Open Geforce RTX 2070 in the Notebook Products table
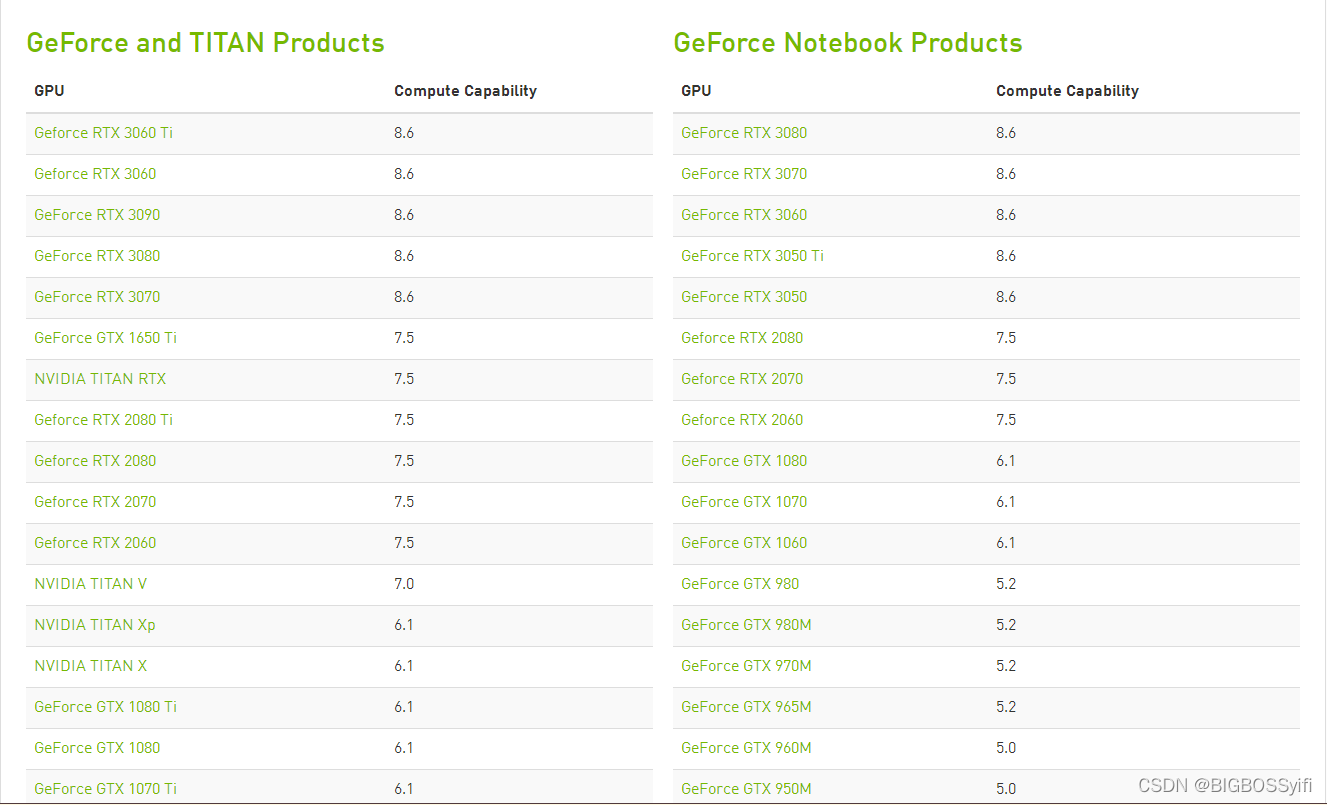This screenshot has width=1327, height=805. point(742,379)
